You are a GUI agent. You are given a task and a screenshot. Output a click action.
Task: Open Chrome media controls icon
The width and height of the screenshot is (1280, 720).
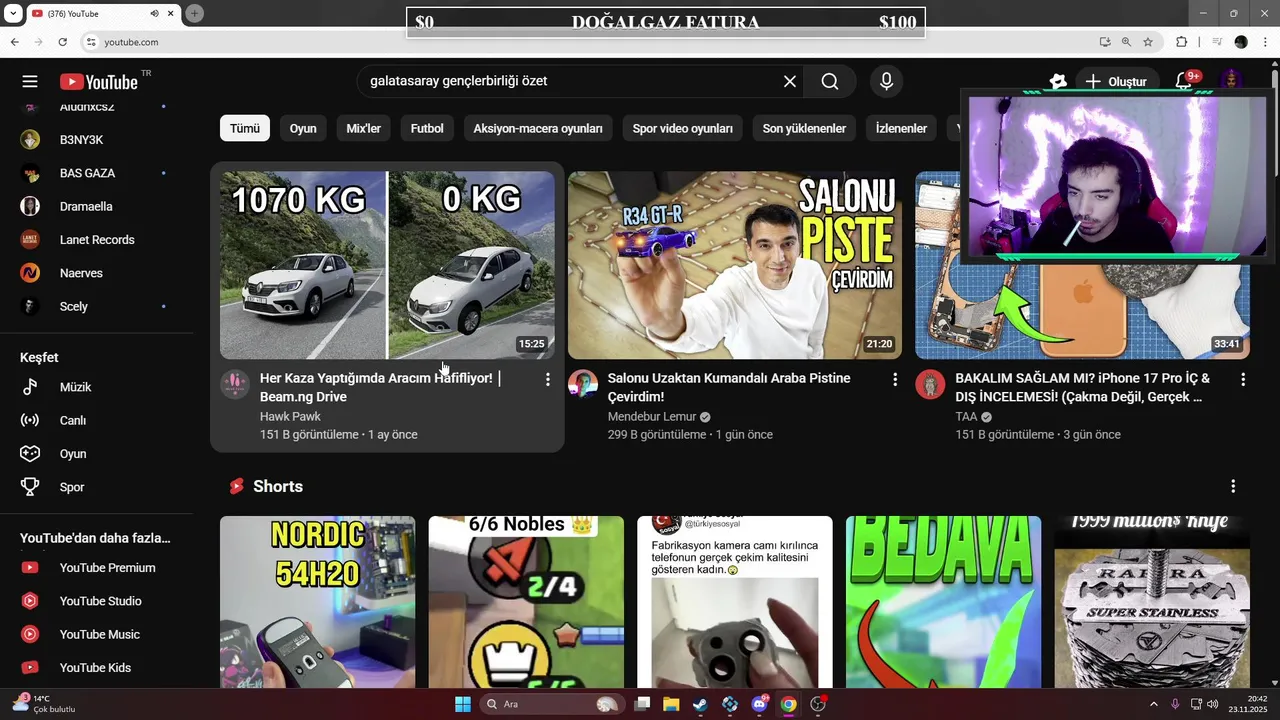tap(1217, 42)
